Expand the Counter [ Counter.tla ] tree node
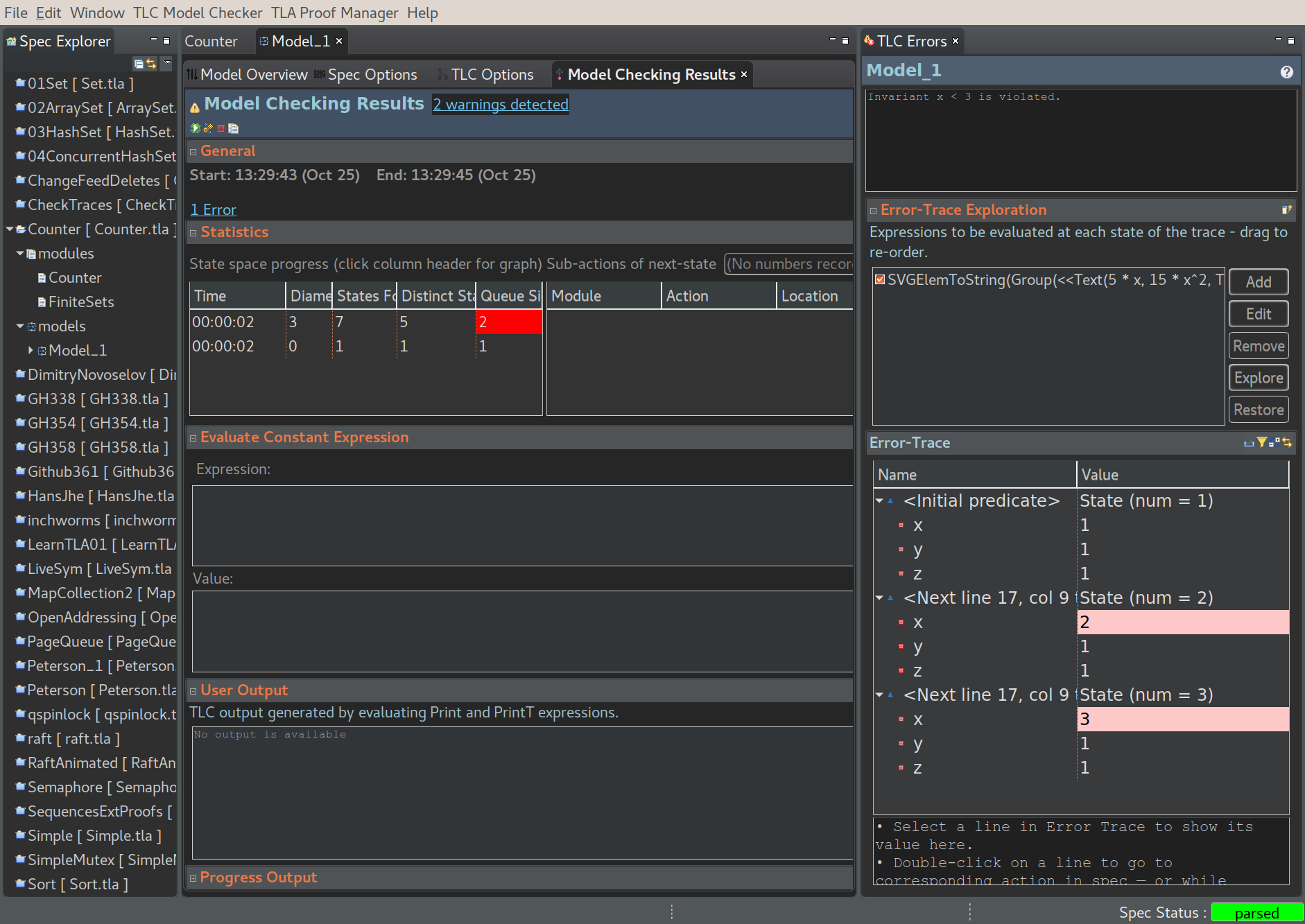Viewport: 1305px width, 924px height. (x=9, y=229)
